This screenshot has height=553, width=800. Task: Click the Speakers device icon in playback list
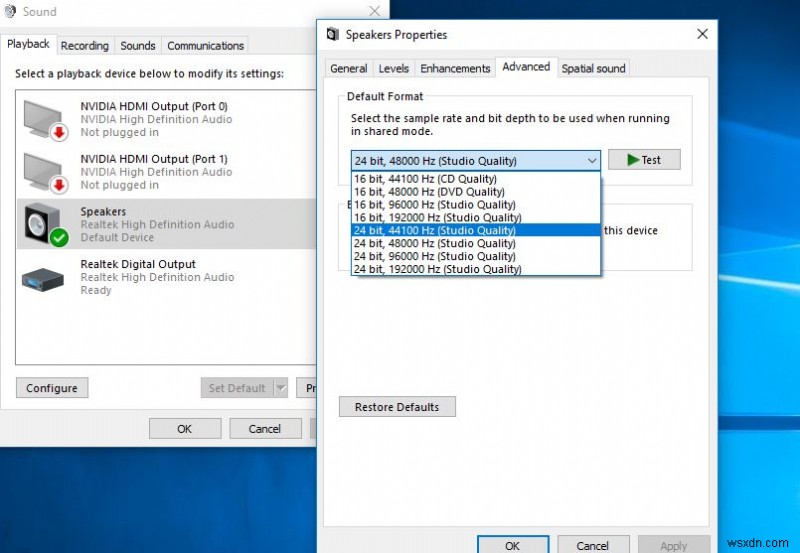click(45, 224)
